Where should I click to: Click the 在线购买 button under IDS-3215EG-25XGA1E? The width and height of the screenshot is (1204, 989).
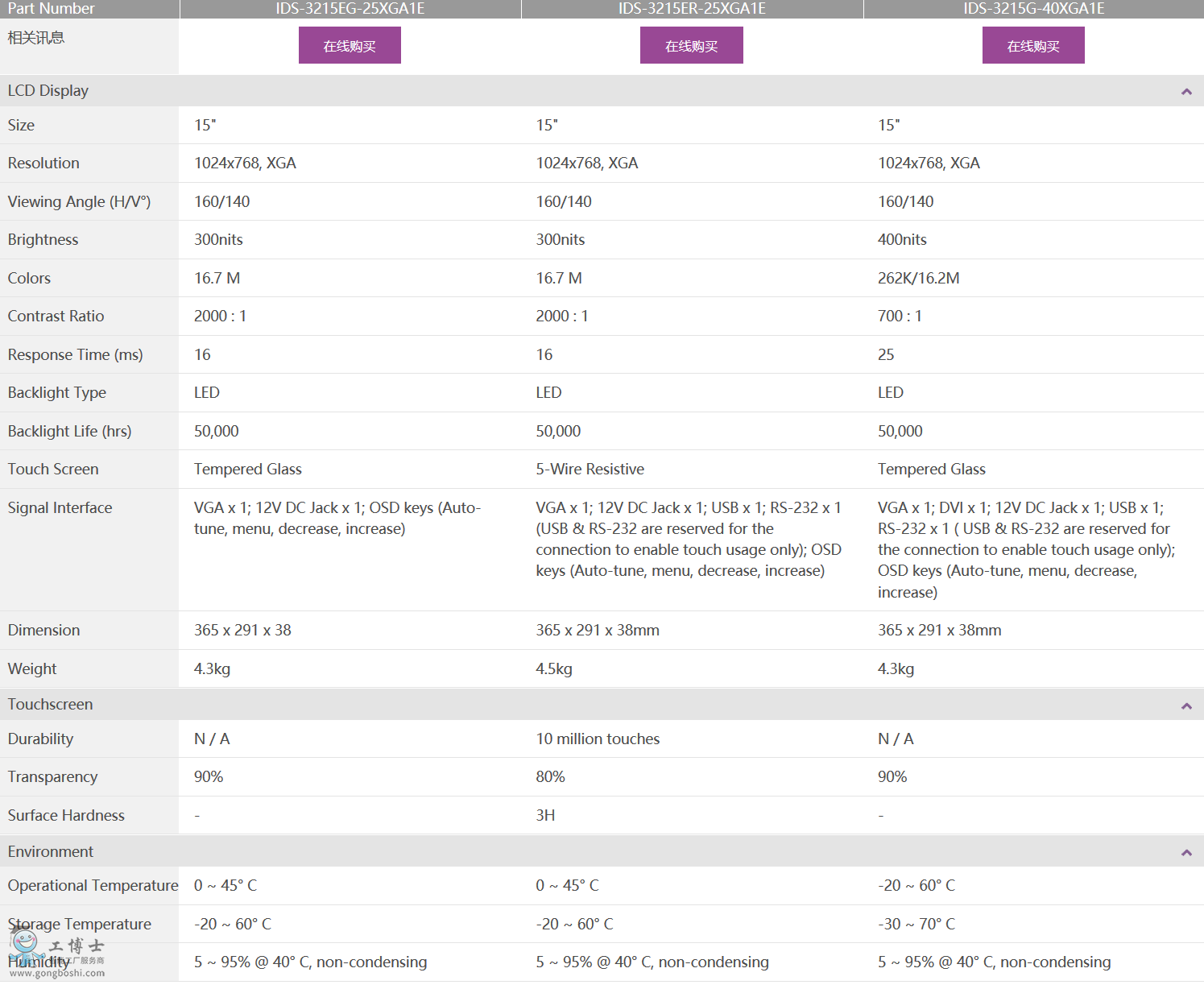click(x=350, y=46)
